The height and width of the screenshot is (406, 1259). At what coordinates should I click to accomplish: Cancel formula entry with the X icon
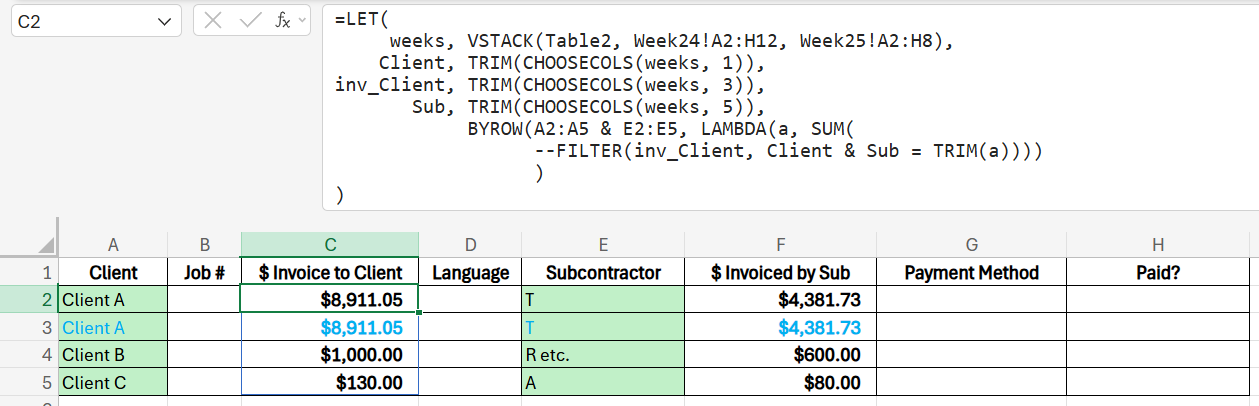(x=213, y=21)
